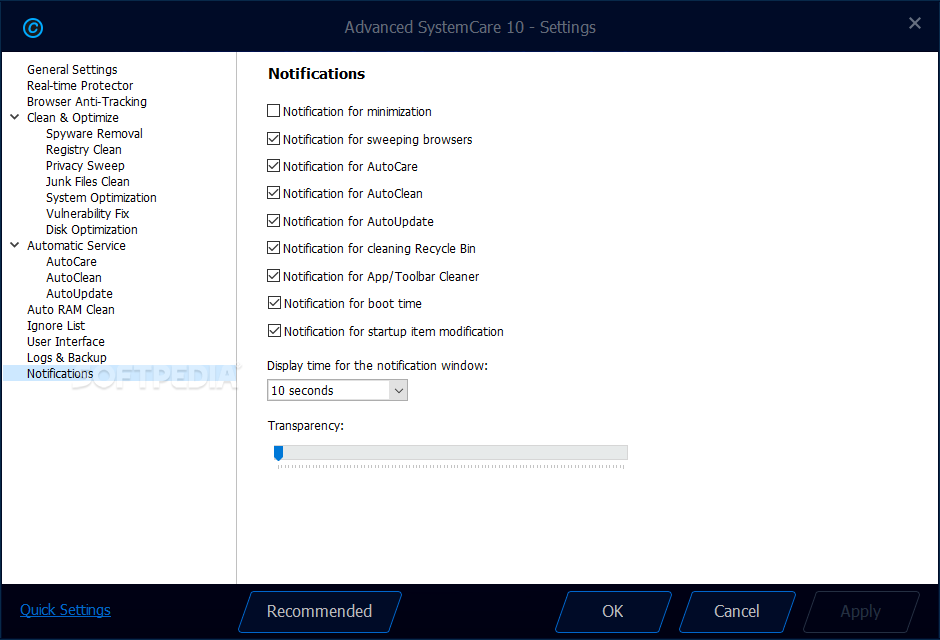
Task: Open System Optimization settings
Action: tap(101, 198)
